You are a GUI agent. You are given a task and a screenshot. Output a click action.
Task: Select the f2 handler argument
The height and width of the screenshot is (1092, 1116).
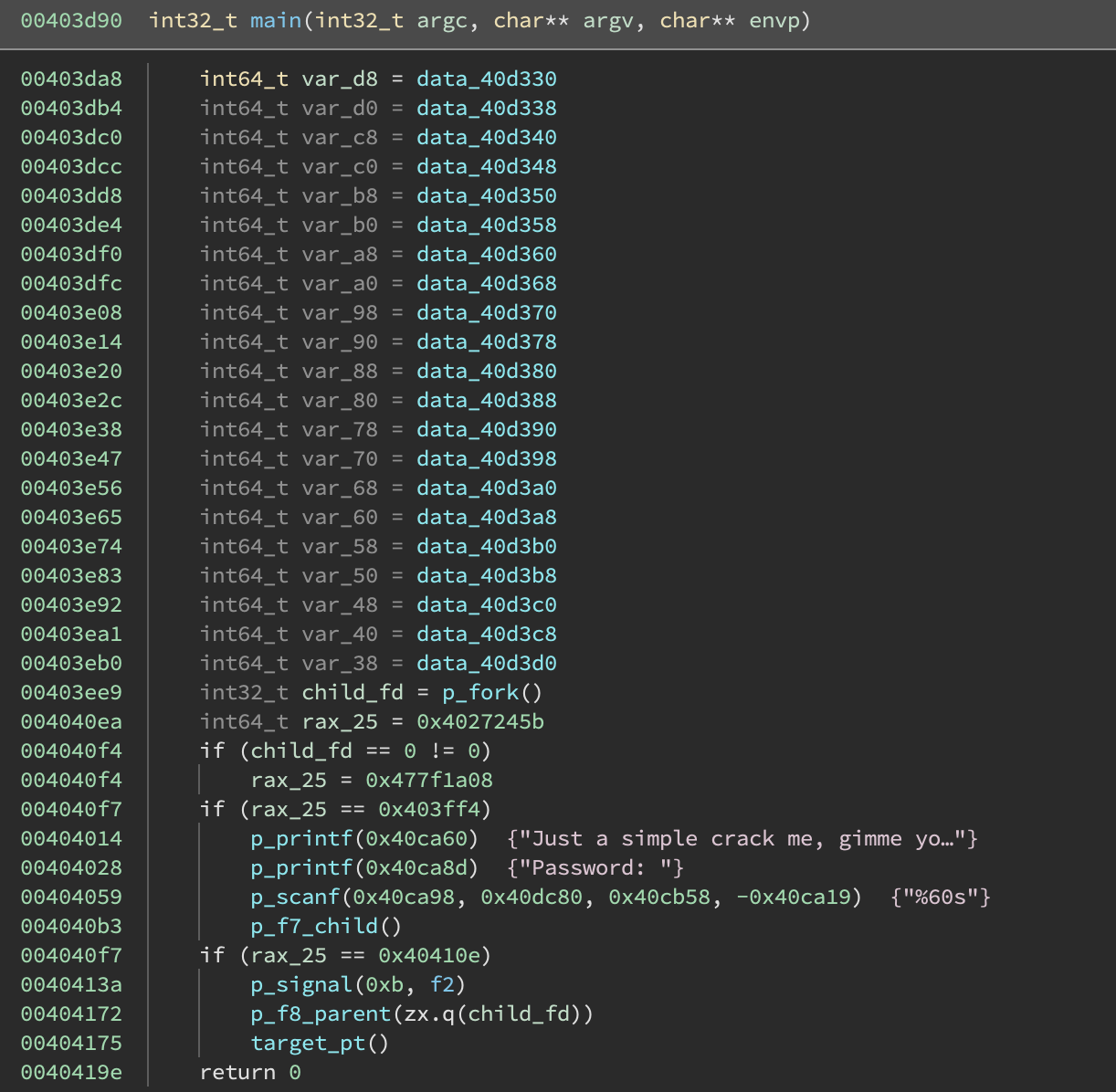pos(442,984)
